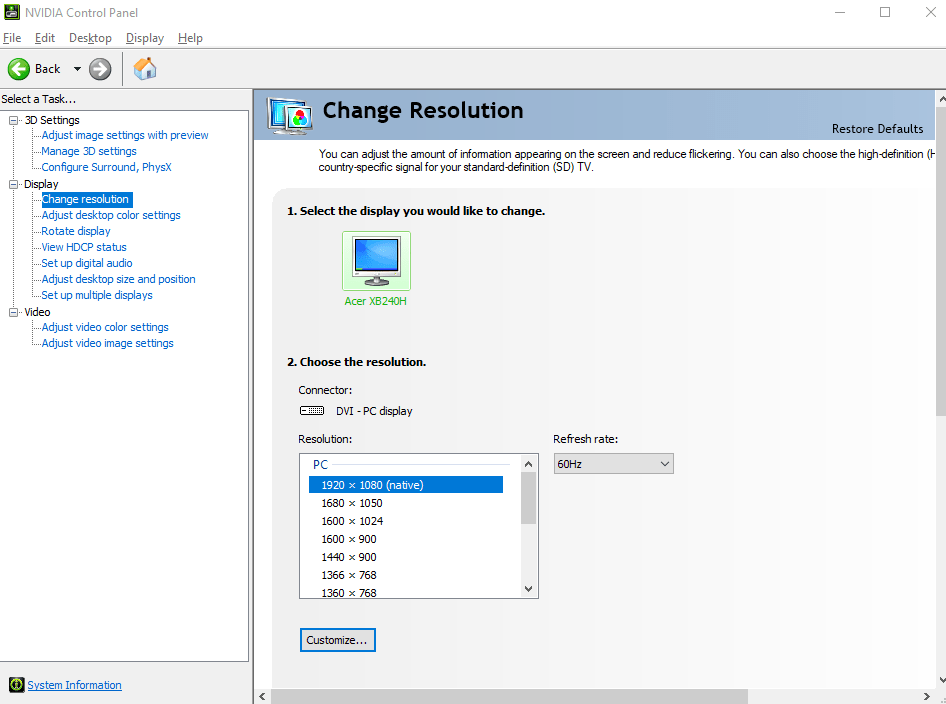This screenshot has height=704, width=946.
Task: Click the forward navigation arrow icon
Action: (99, 68)
